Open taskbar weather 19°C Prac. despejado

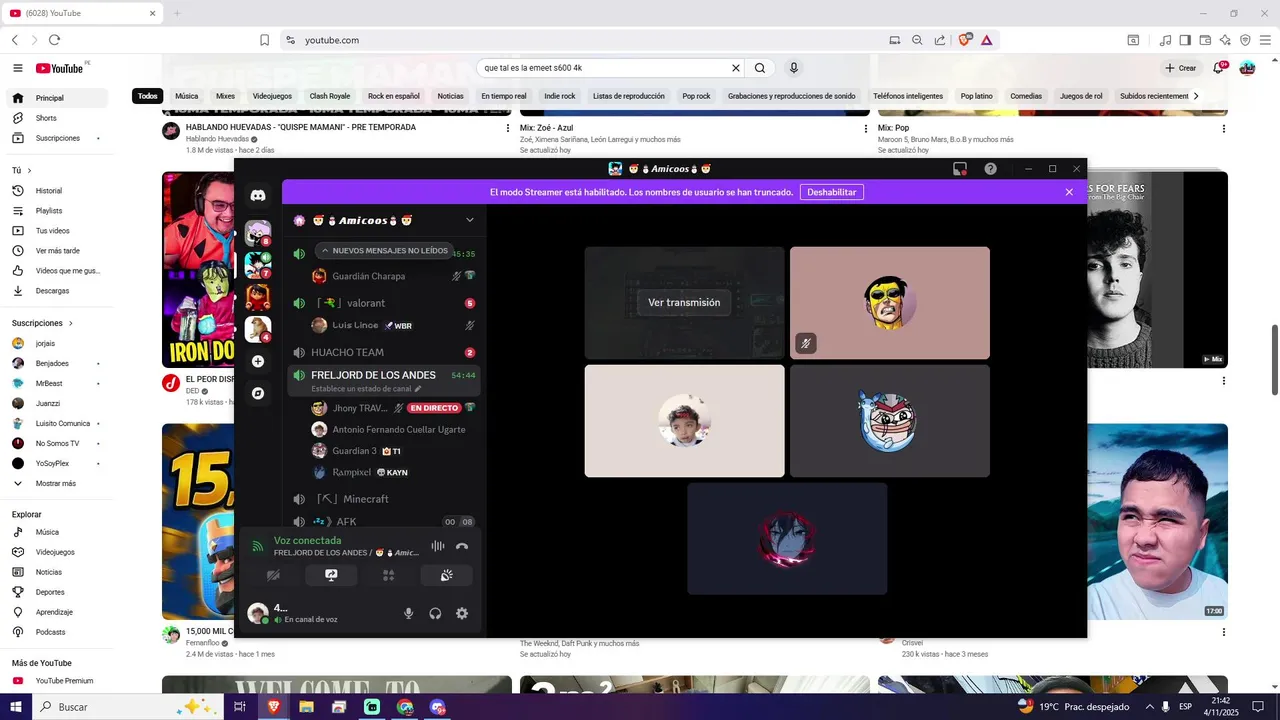(1074, 707)
